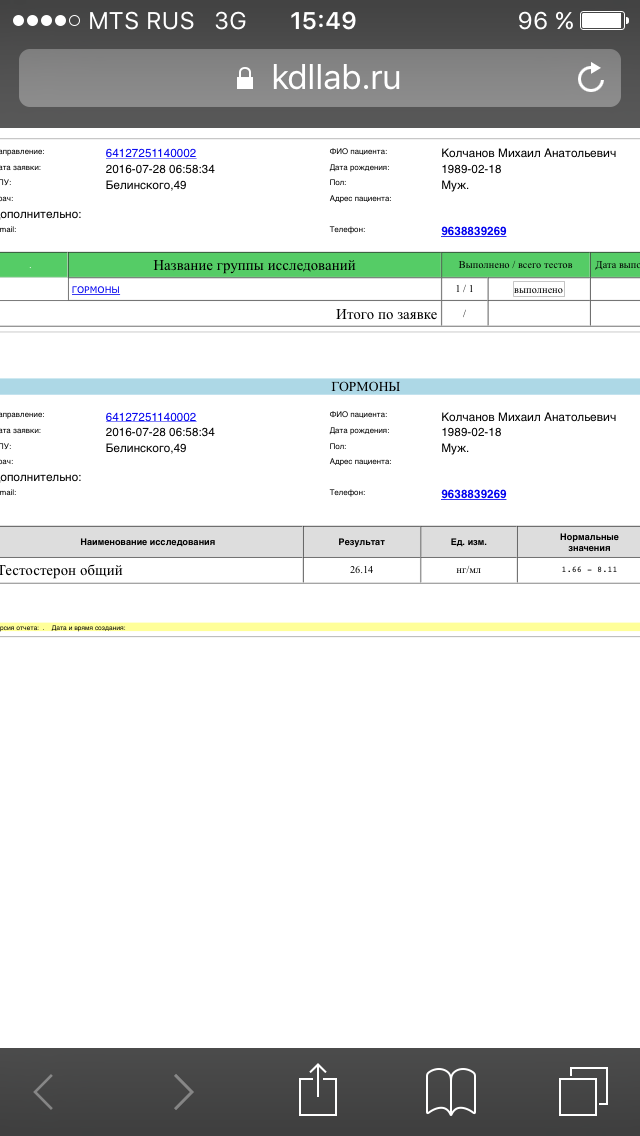Tap the padlock icon beside kdllab.ru
Screen dimensions: 640x1136
[x=245, y=79]
